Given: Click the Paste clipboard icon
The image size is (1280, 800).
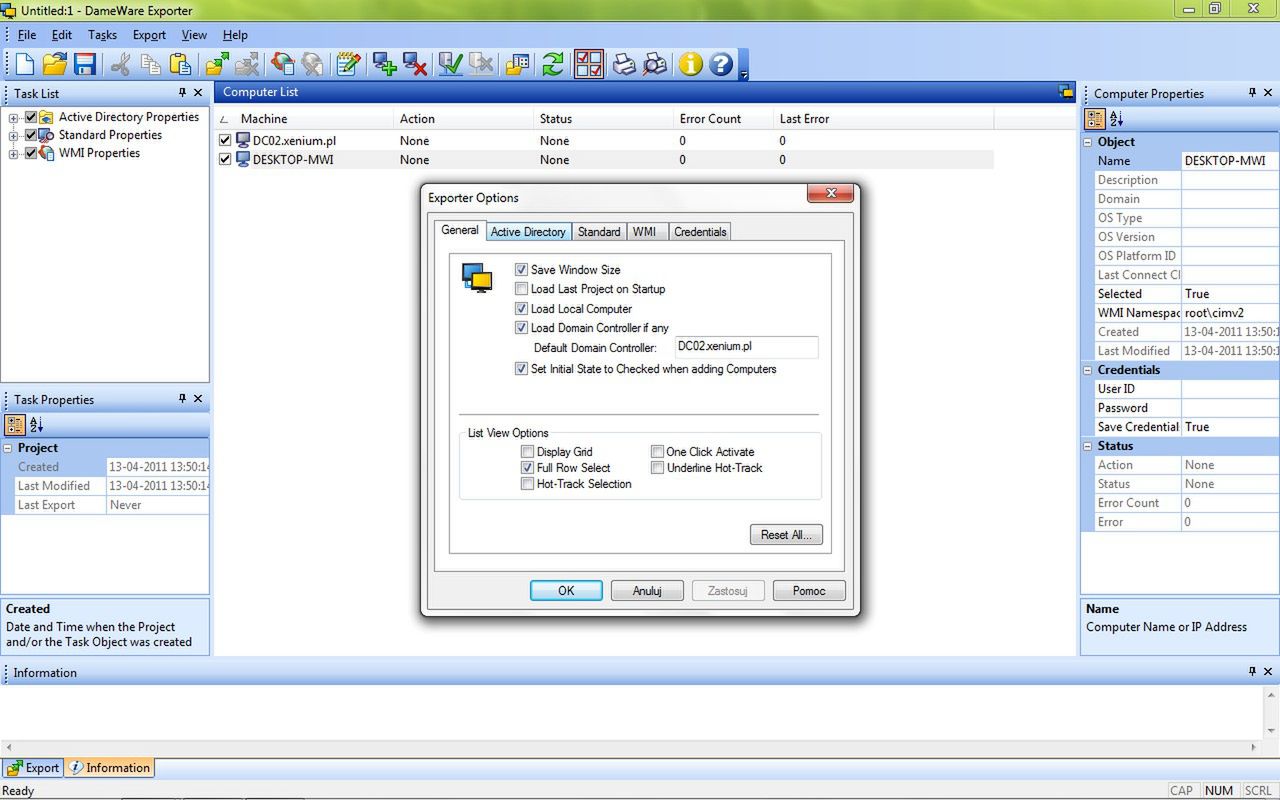Looking at the screenshot, I should [181, 64].
